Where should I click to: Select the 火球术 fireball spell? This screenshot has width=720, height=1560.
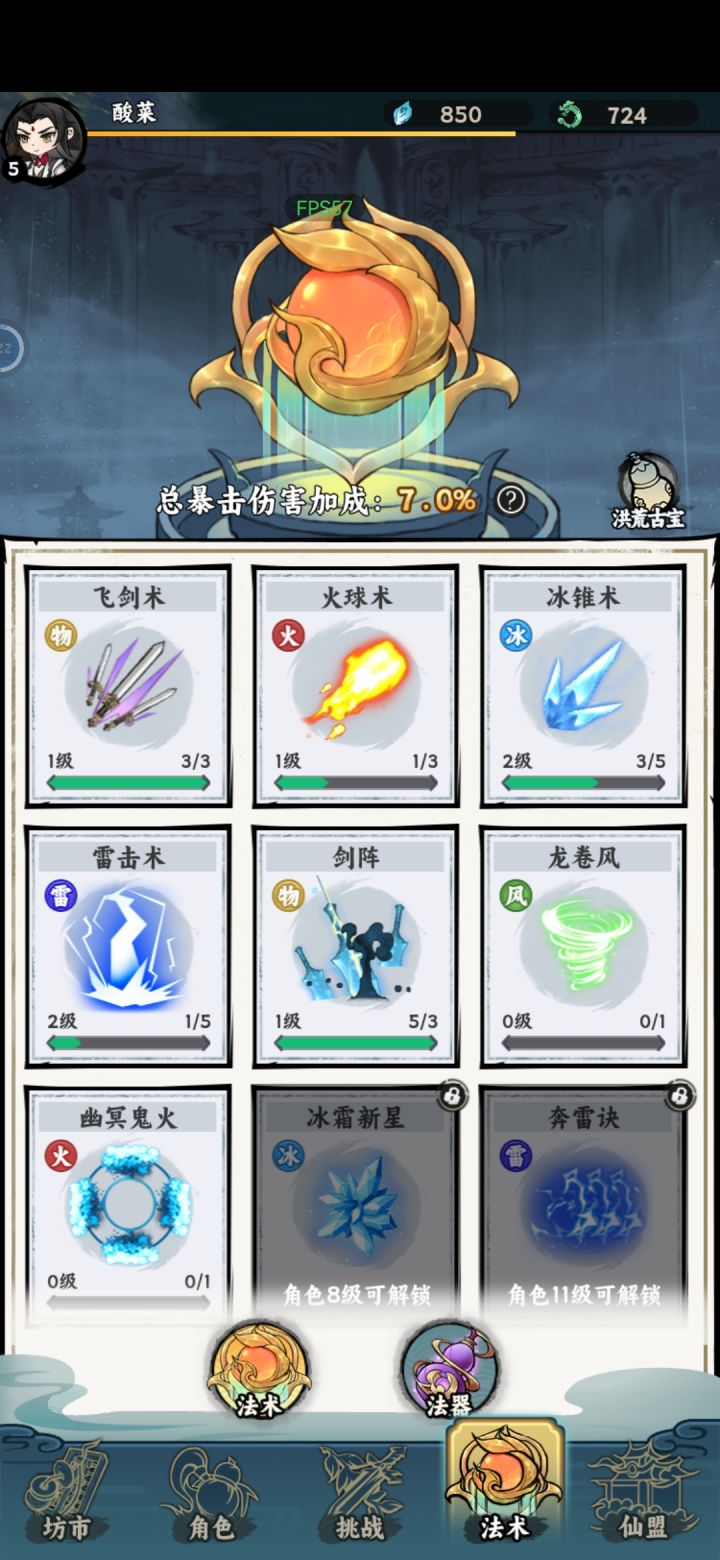355,686
